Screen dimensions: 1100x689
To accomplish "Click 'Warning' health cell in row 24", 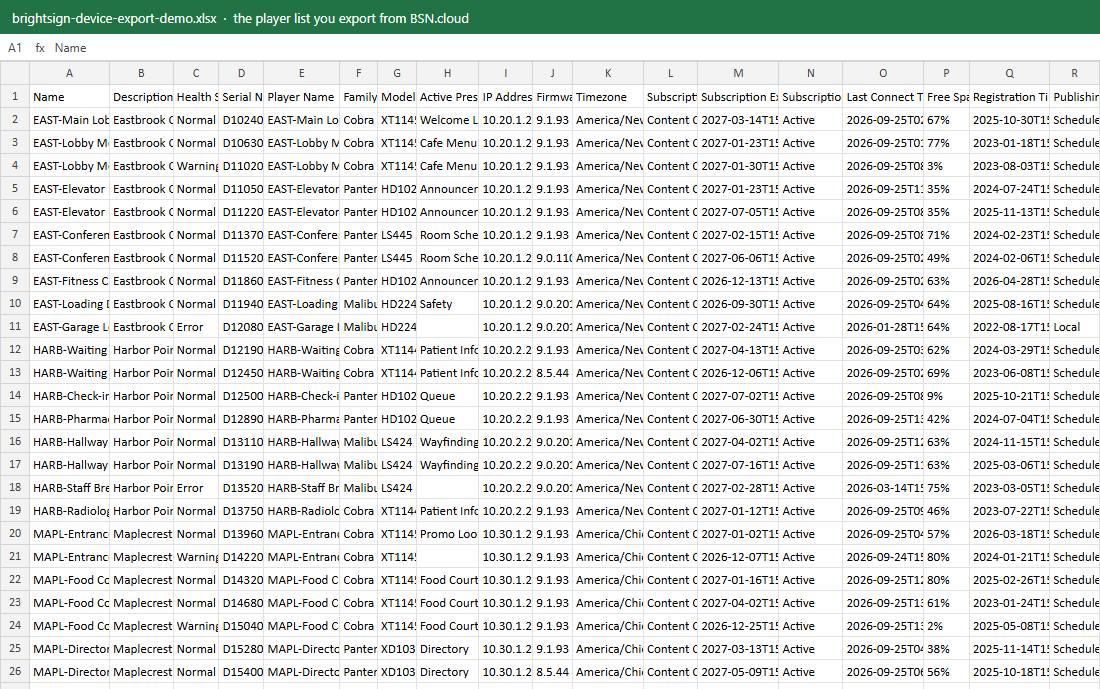I will (x=196, y=626).
